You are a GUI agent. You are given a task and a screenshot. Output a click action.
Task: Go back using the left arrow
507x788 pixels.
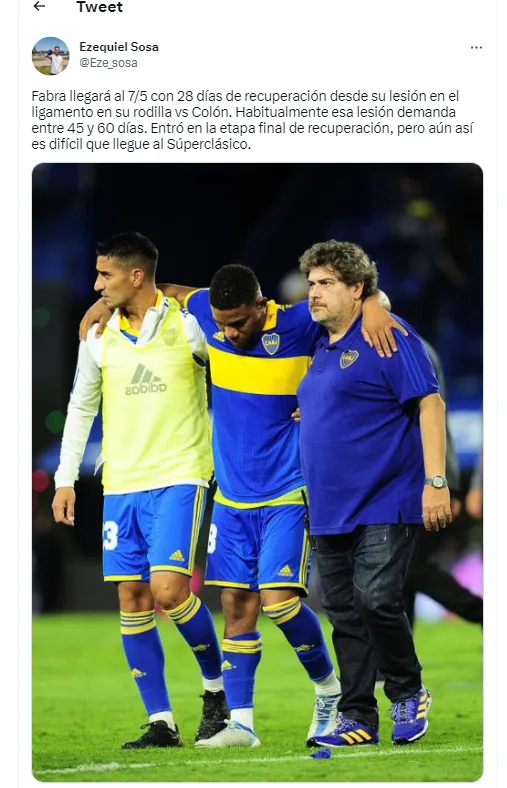click(39, 6)
